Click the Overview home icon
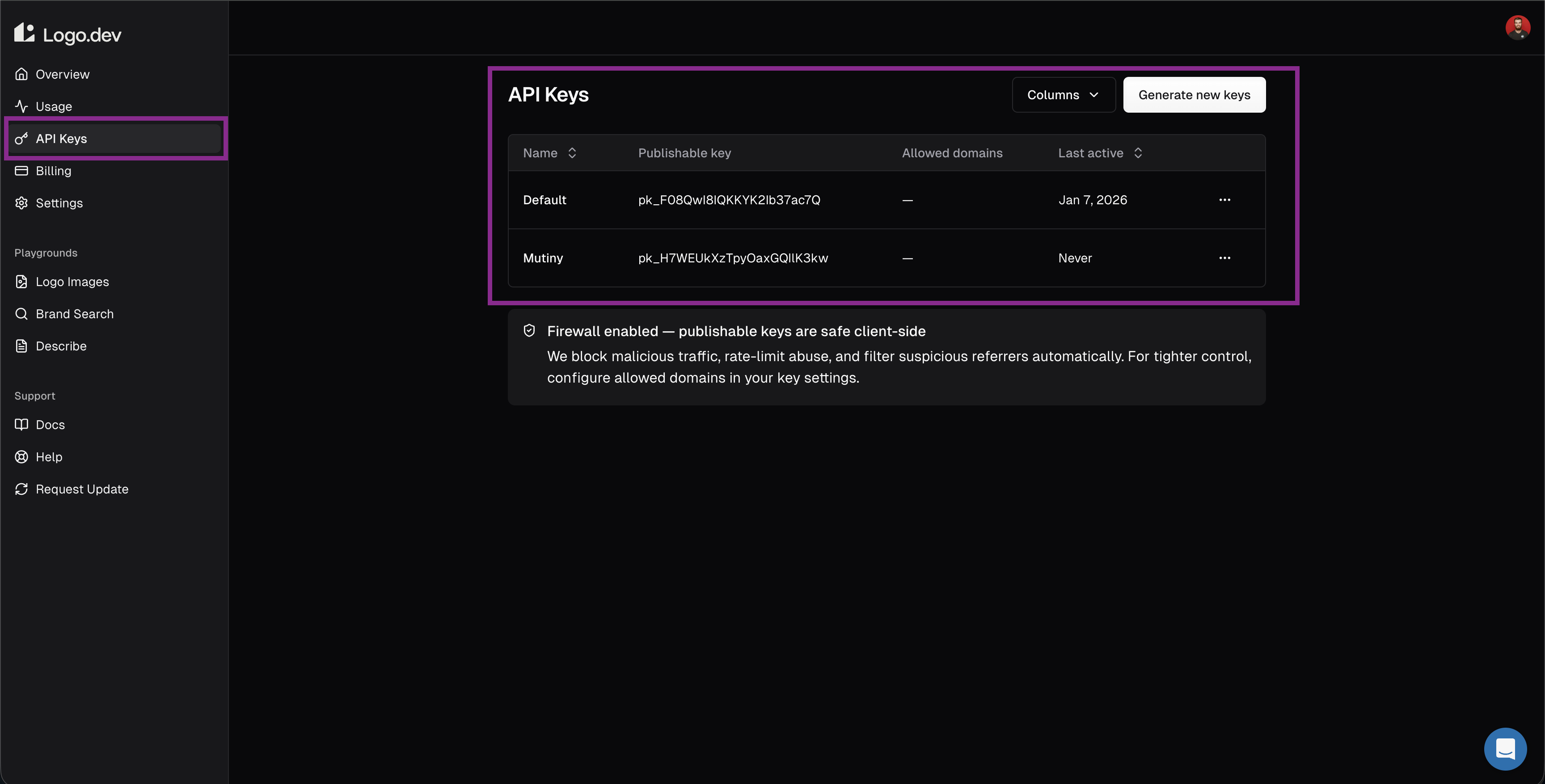Screen dimensions: 1545x784 point(21,74)
